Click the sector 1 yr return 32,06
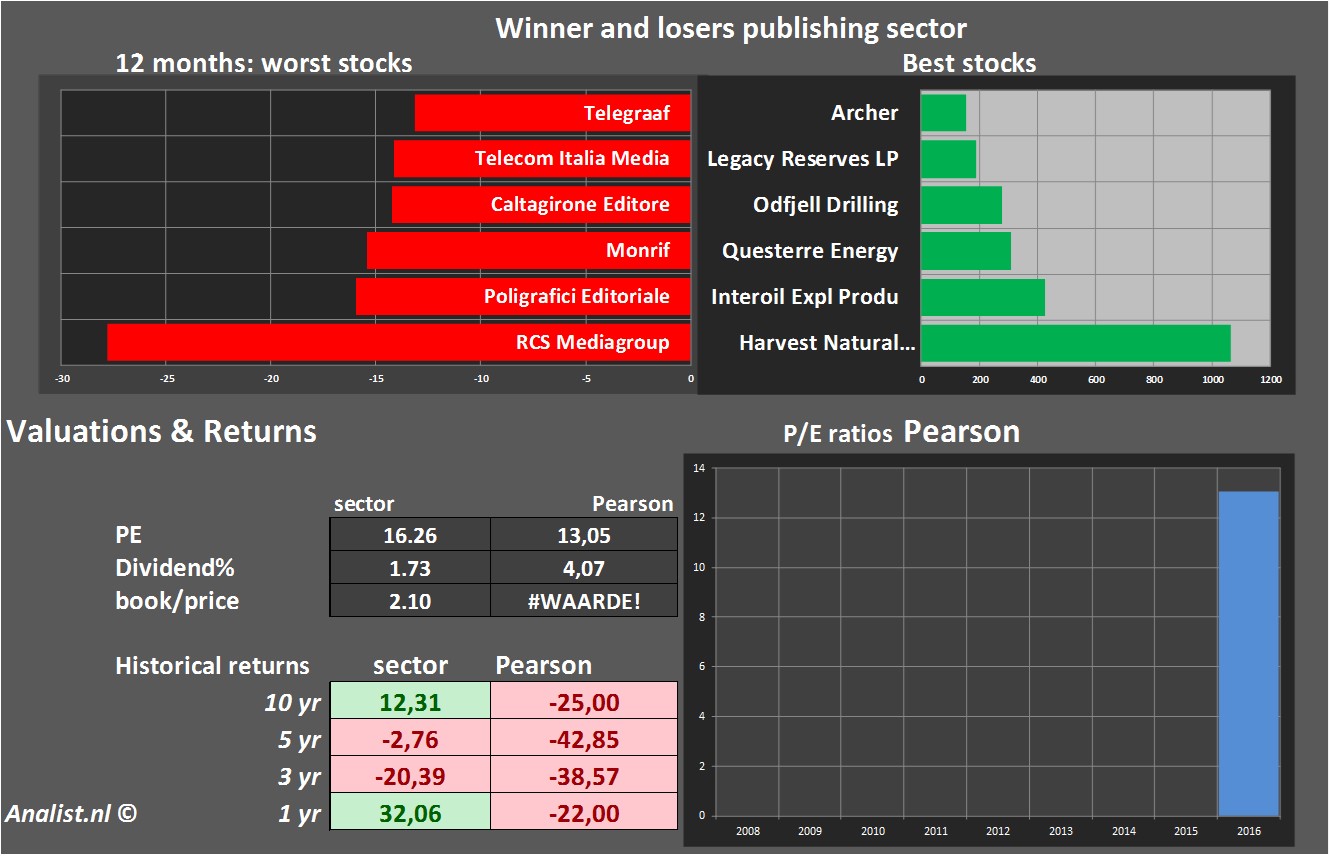Viewport: 1330px width, 856px height. point(410,813)
